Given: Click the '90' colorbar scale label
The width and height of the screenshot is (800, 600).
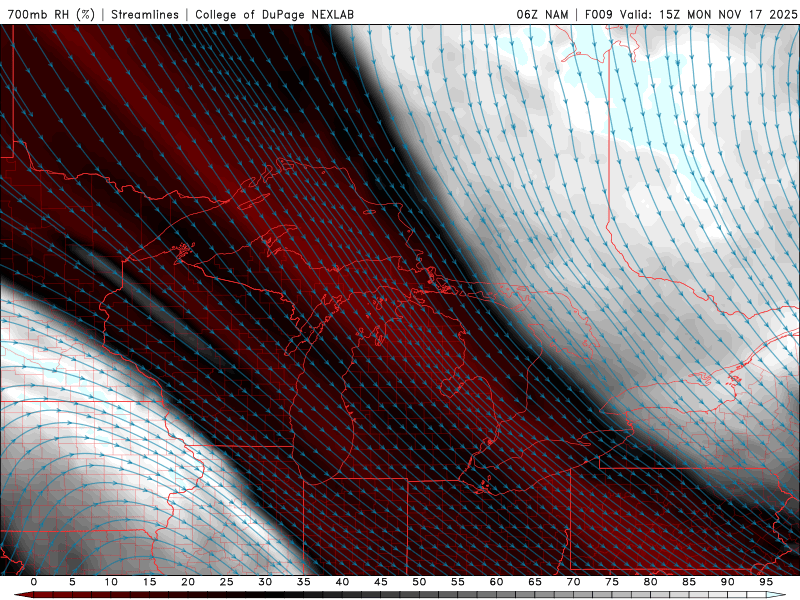Looking at the screenshot, I should pos(727,582).
